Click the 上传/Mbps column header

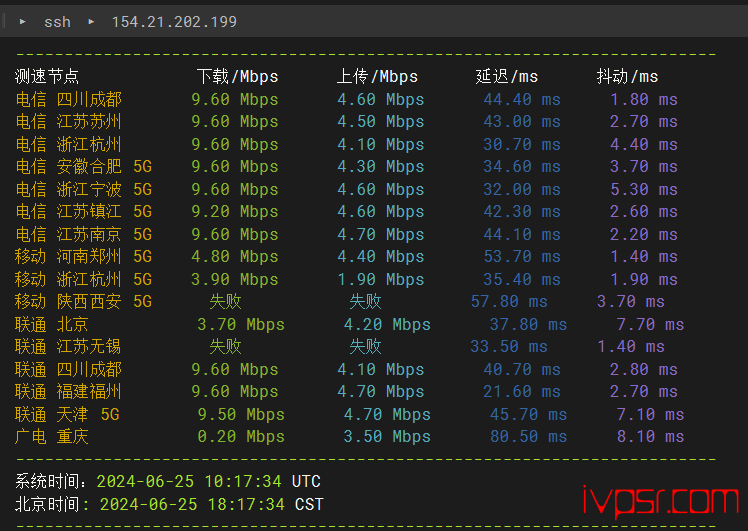click(377, 77)
